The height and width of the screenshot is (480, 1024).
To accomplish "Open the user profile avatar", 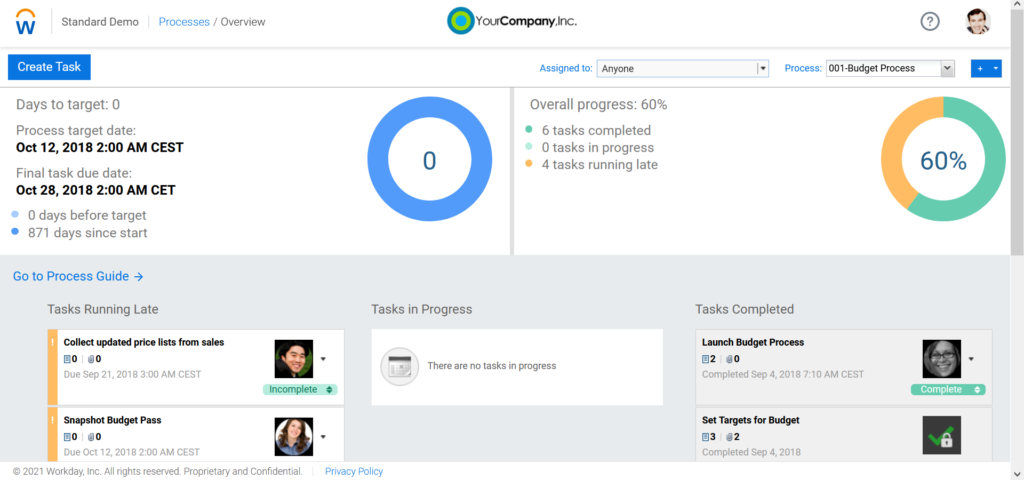I will tap(978, 21).
